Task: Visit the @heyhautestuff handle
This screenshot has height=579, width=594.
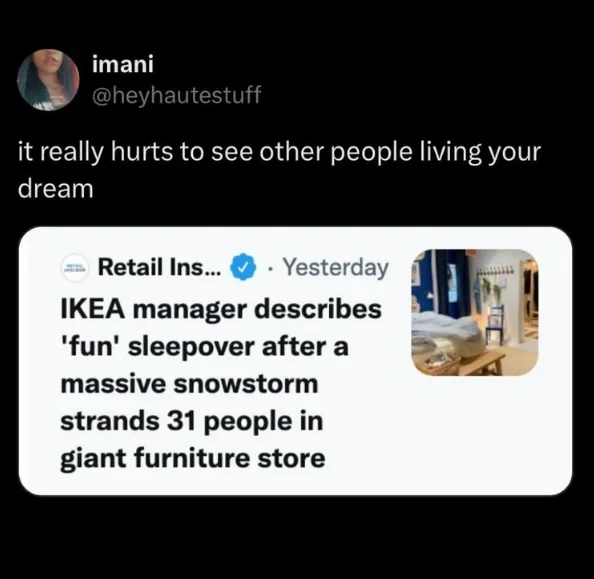Action: pos(177,94)
